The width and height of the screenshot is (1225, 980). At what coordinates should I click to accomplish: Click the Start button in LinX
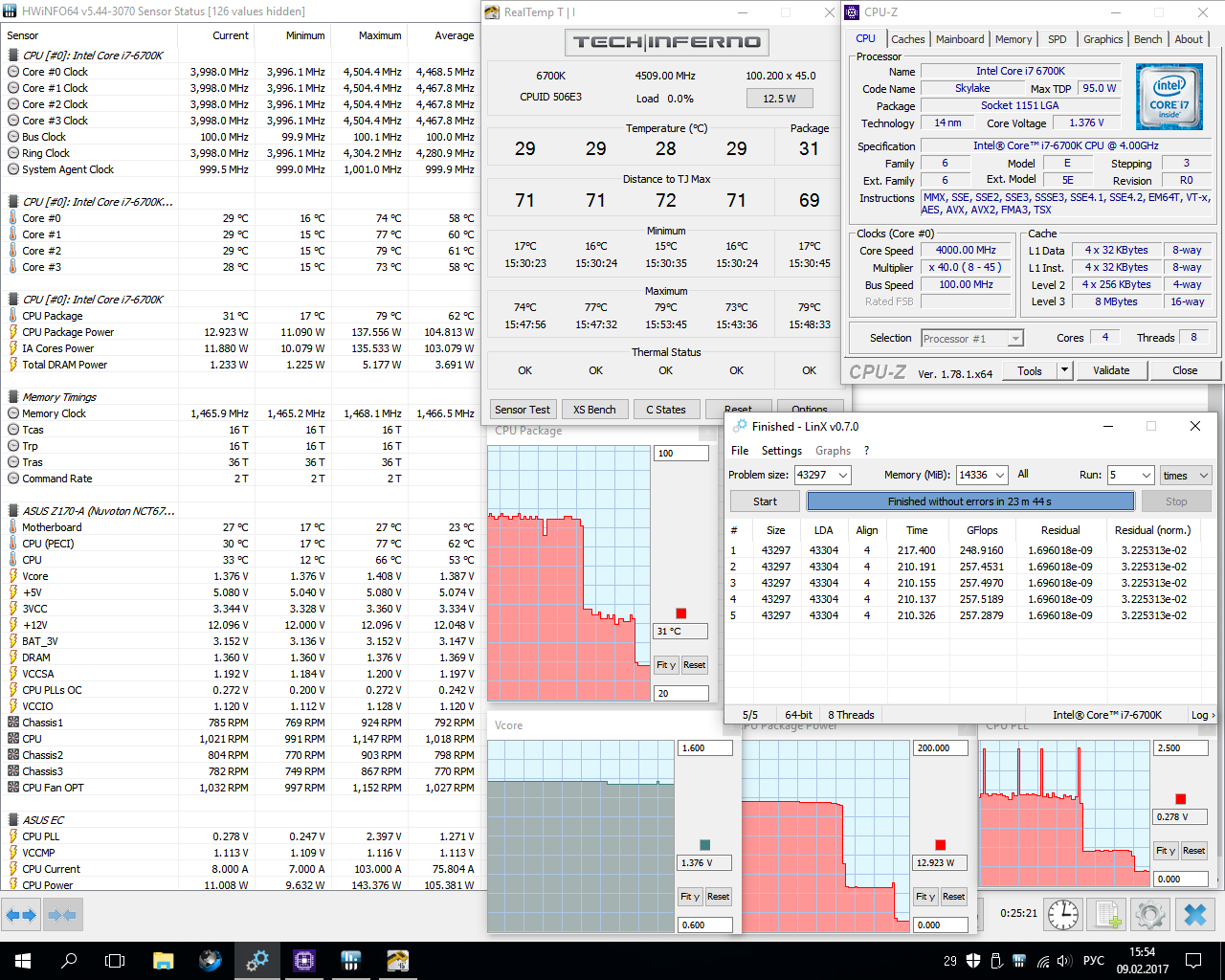765,501
